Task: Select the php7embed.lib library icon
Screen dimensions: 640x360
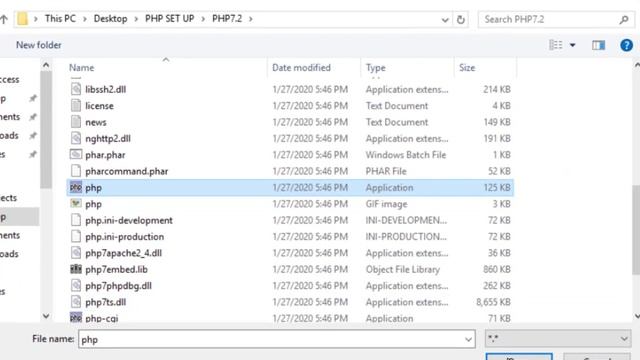Action: coord(76,269)
